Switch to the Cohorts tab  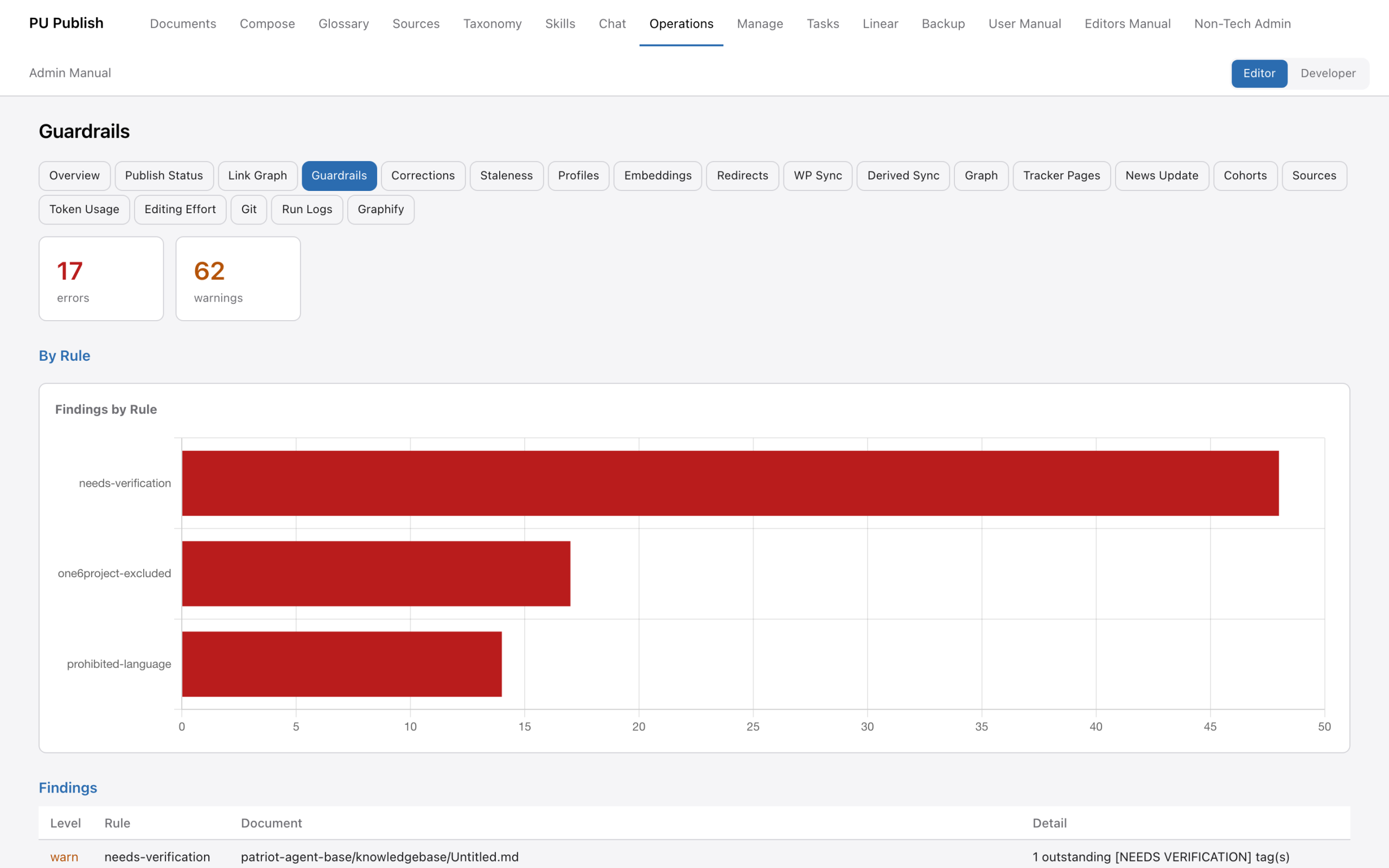[x=1245, y=176]
